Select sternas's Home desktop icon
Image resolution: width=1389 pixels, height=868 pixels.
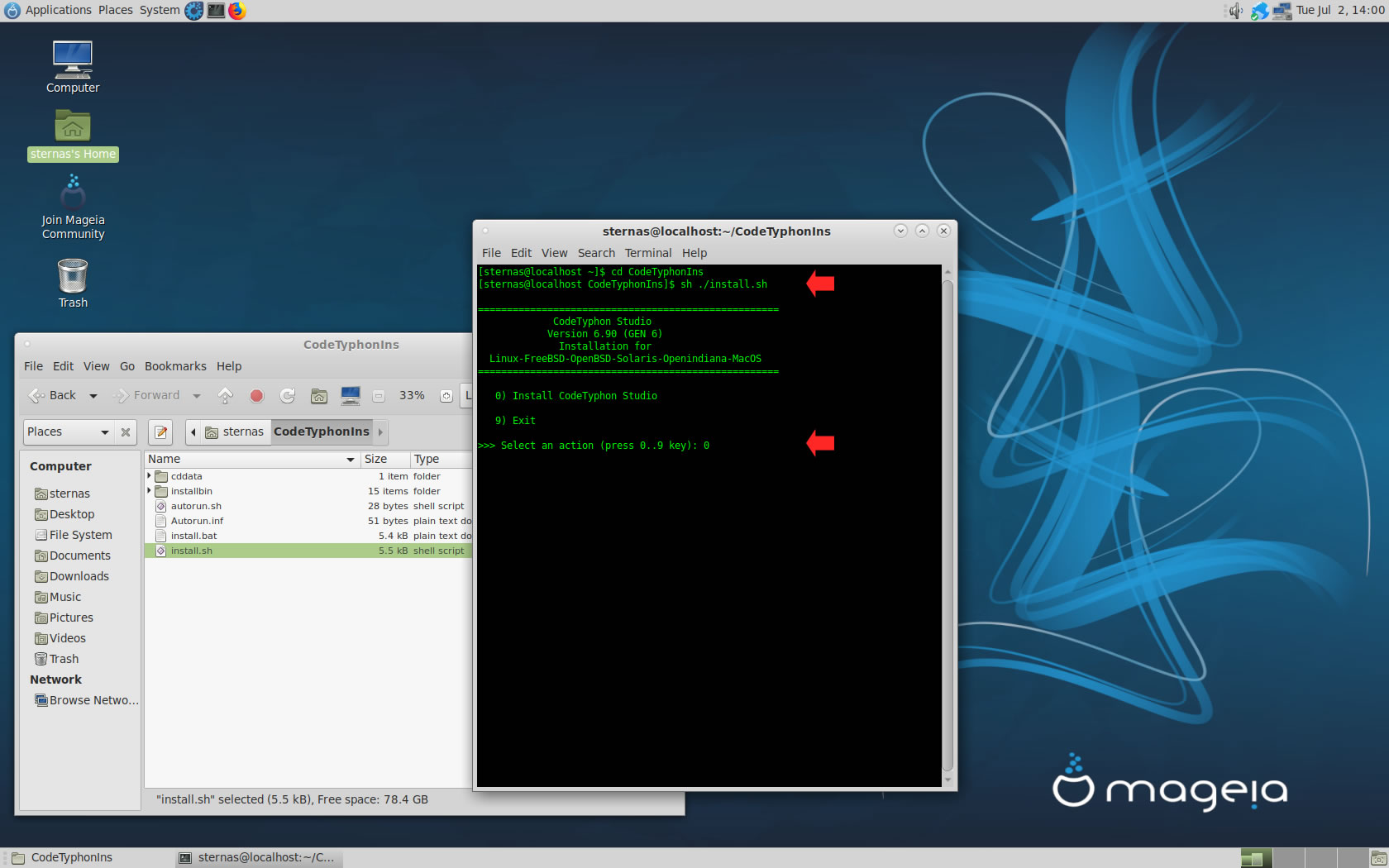[73, 135]
